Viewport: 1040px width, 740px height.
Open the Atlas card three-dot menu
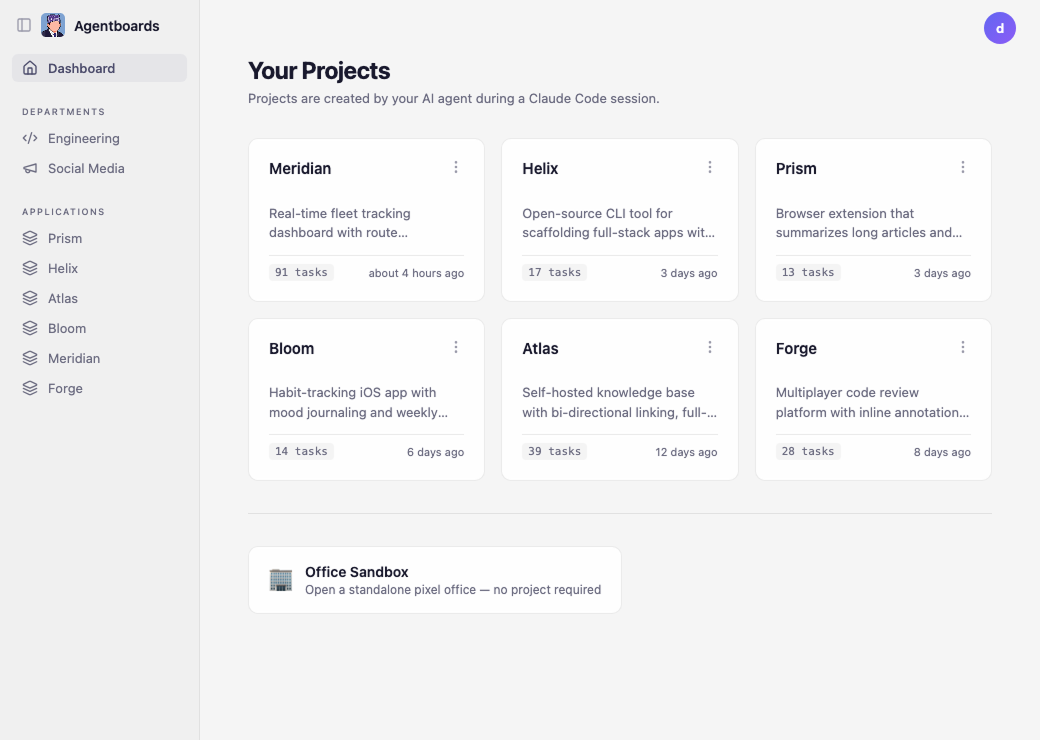[710, 347]
